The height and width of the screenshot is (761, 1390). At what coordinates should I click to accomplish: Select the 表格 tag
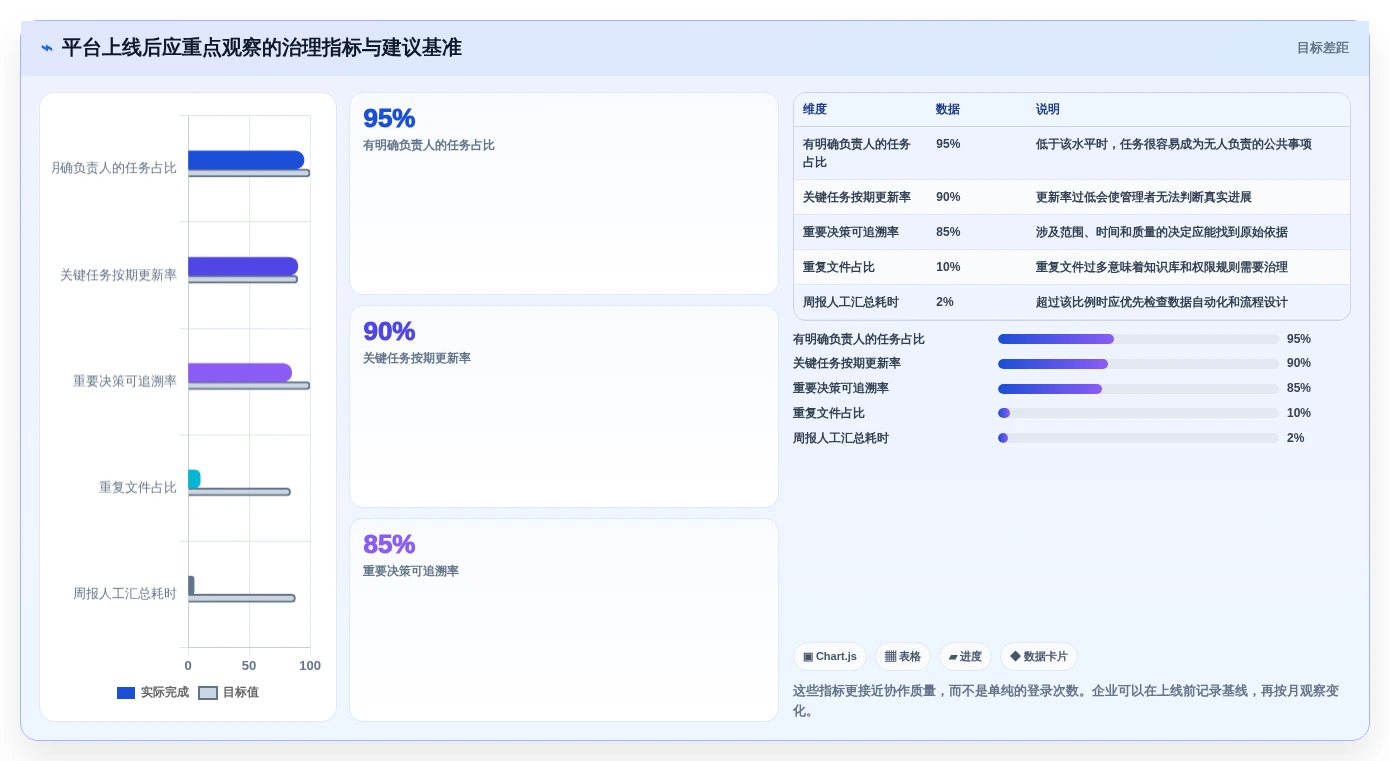(903, 656)
